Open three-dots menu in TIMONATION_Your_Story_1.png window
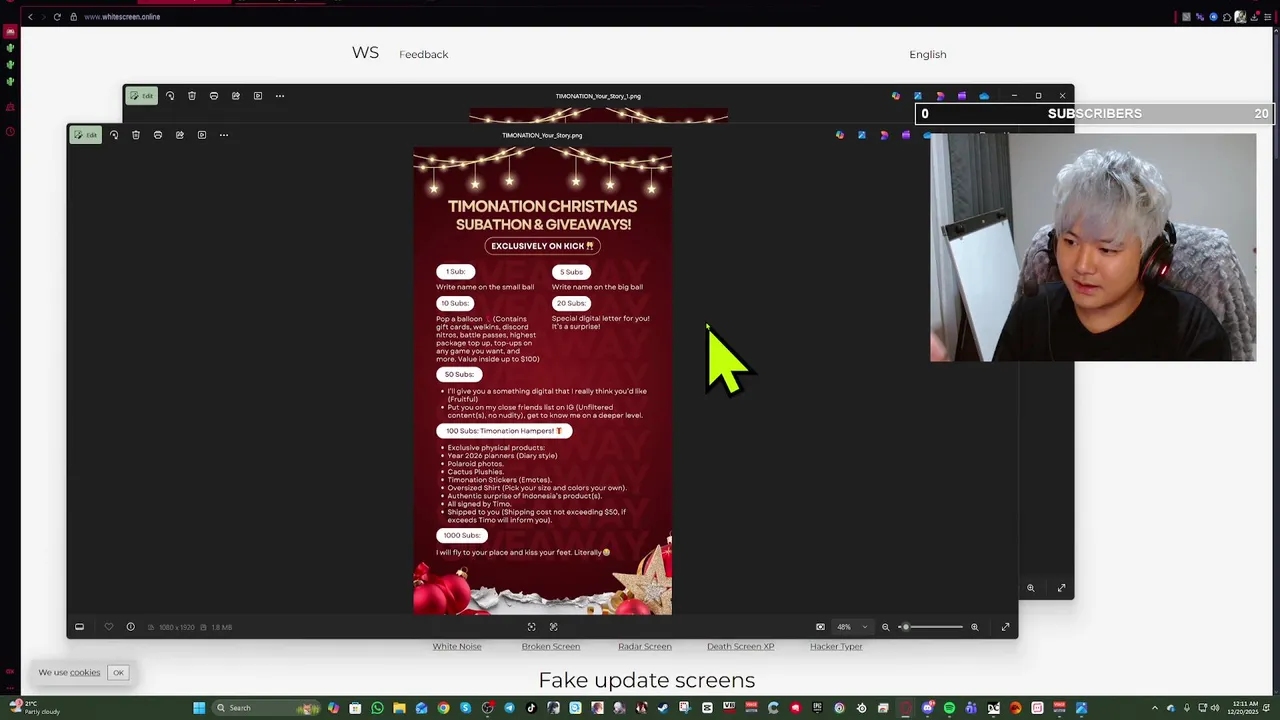 click(x=280, y=96)
